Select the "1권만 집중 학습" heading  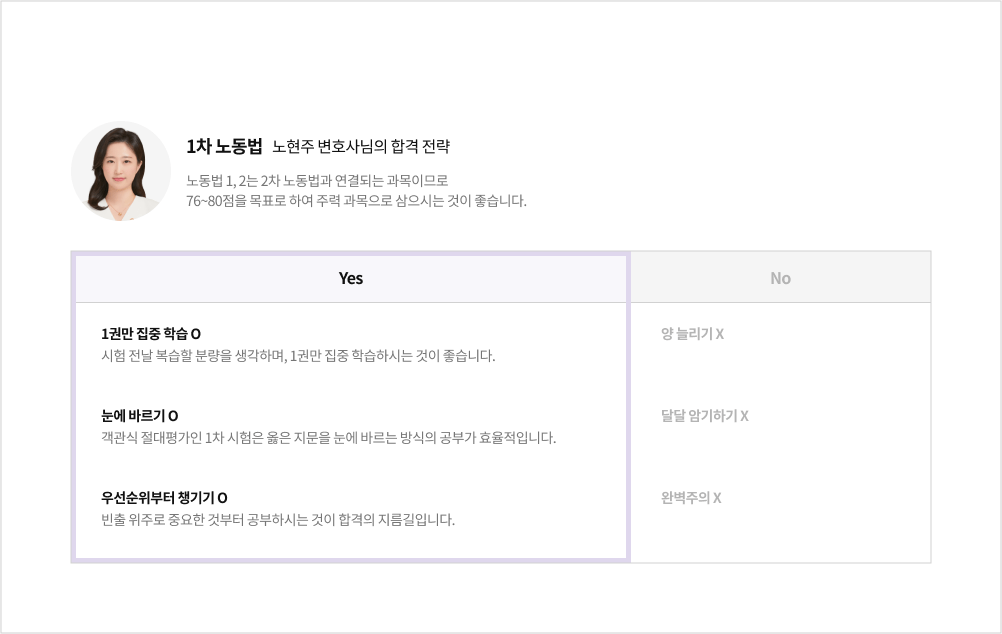[x=144, y=334]
